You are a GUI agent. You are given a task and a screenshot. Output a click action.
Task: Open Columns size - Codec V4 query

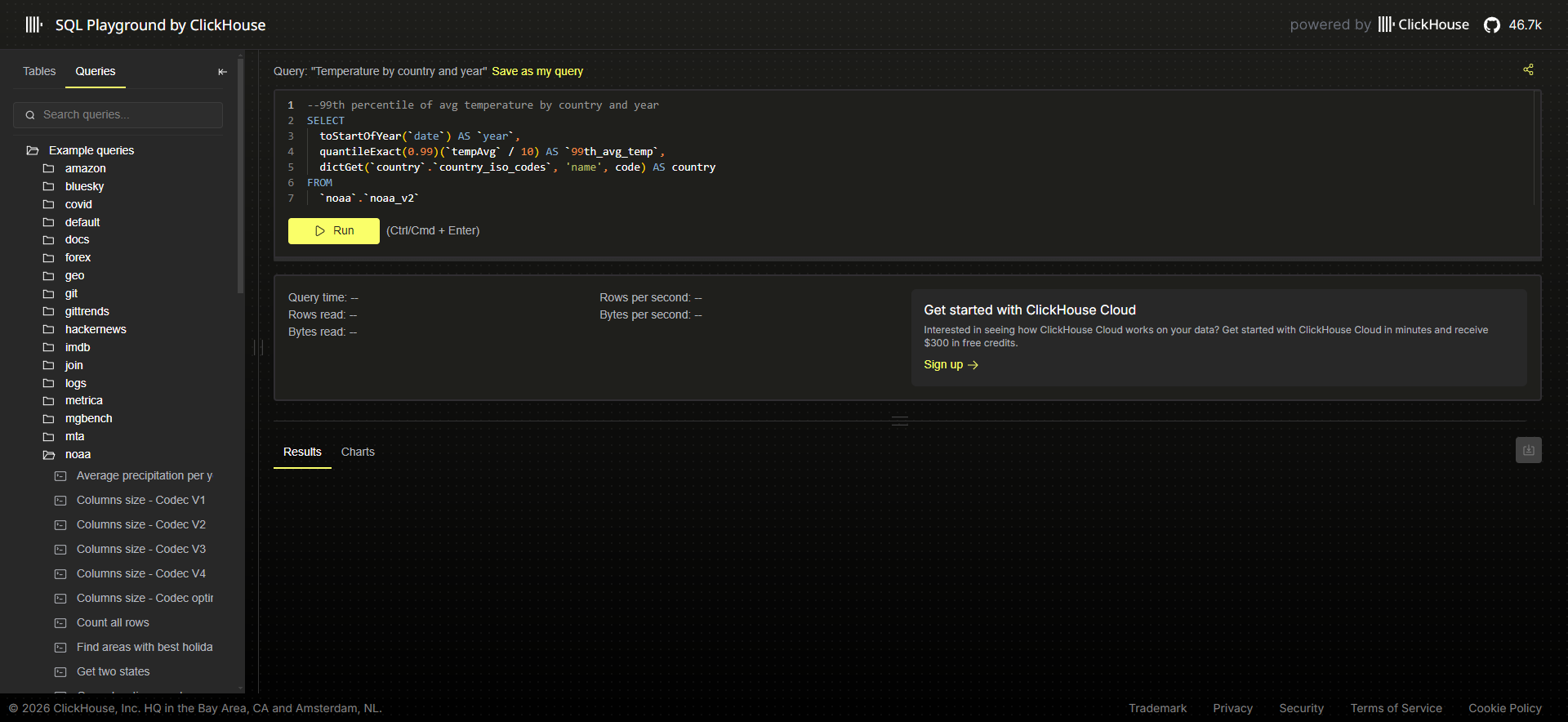[x=141, y=573]
